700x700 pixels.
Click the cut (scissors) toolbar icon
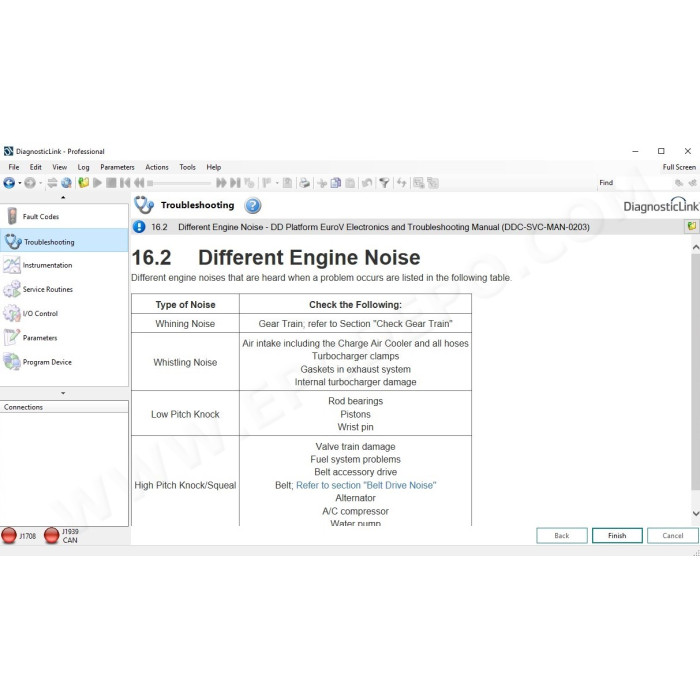(x=322, y=183)
